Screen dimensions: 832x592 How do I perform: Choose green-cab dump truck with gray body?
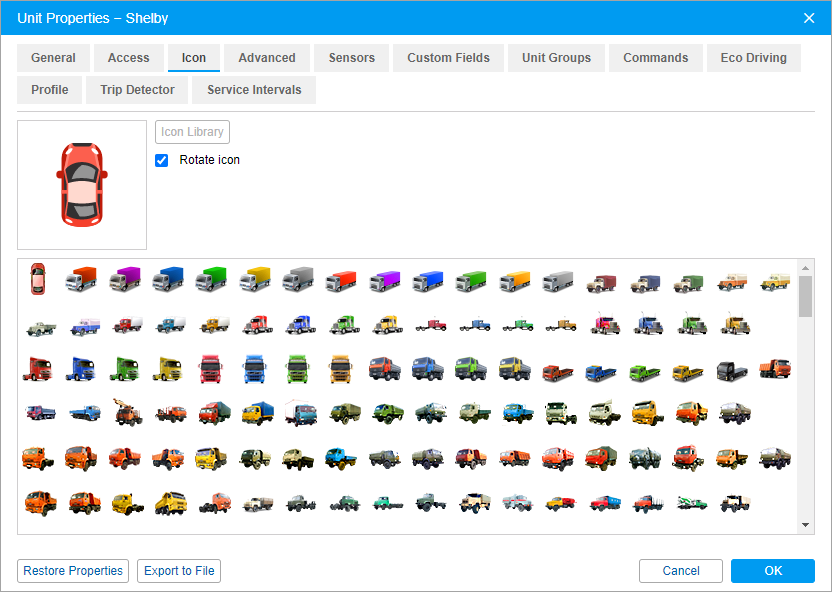point(471,368)
